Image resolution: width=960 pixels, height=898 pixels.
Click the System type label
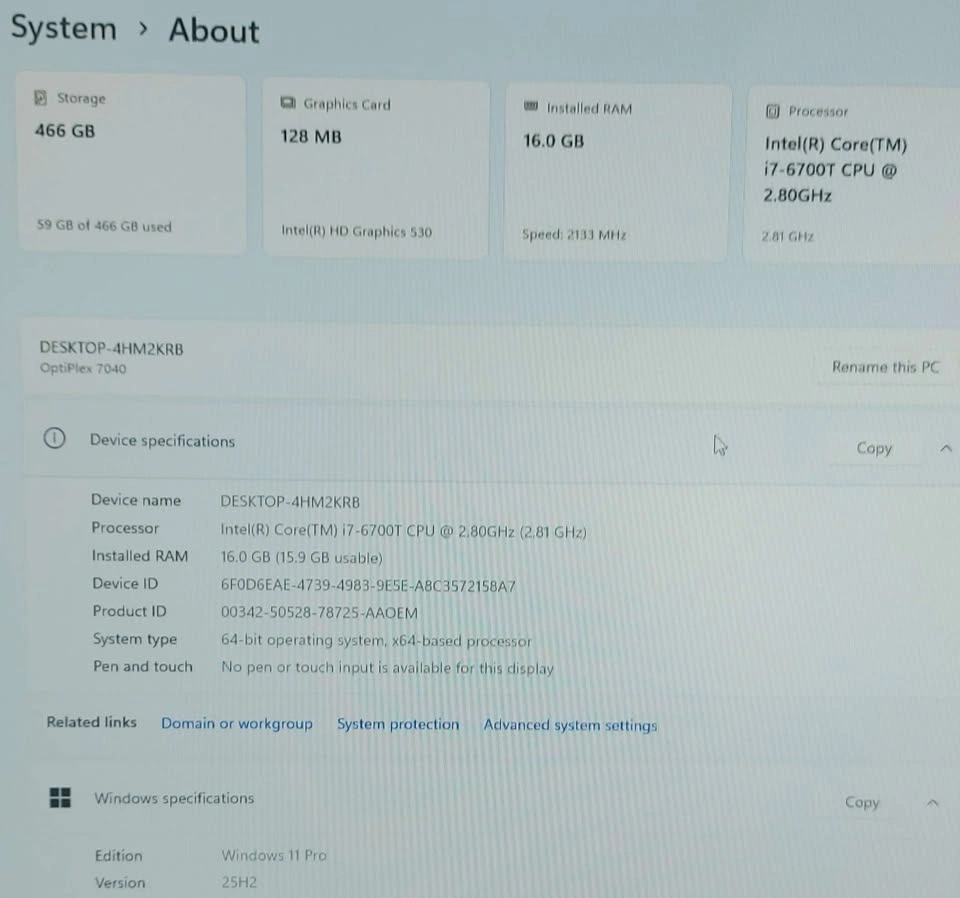point(135,638)
